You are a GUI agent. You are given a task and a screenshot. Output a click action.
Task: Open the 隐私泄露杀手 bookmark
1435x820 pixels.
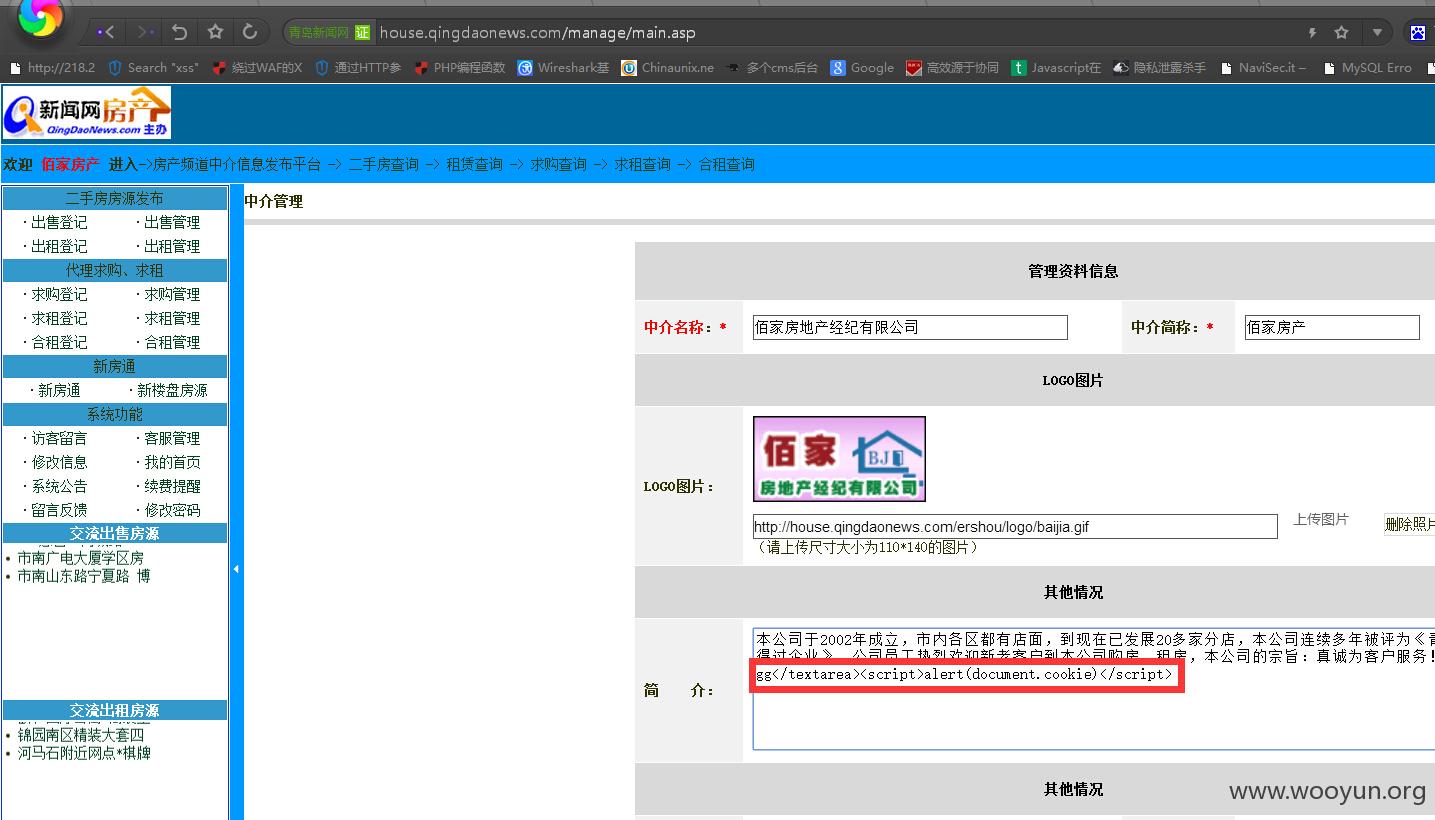tap(1160, 68)
